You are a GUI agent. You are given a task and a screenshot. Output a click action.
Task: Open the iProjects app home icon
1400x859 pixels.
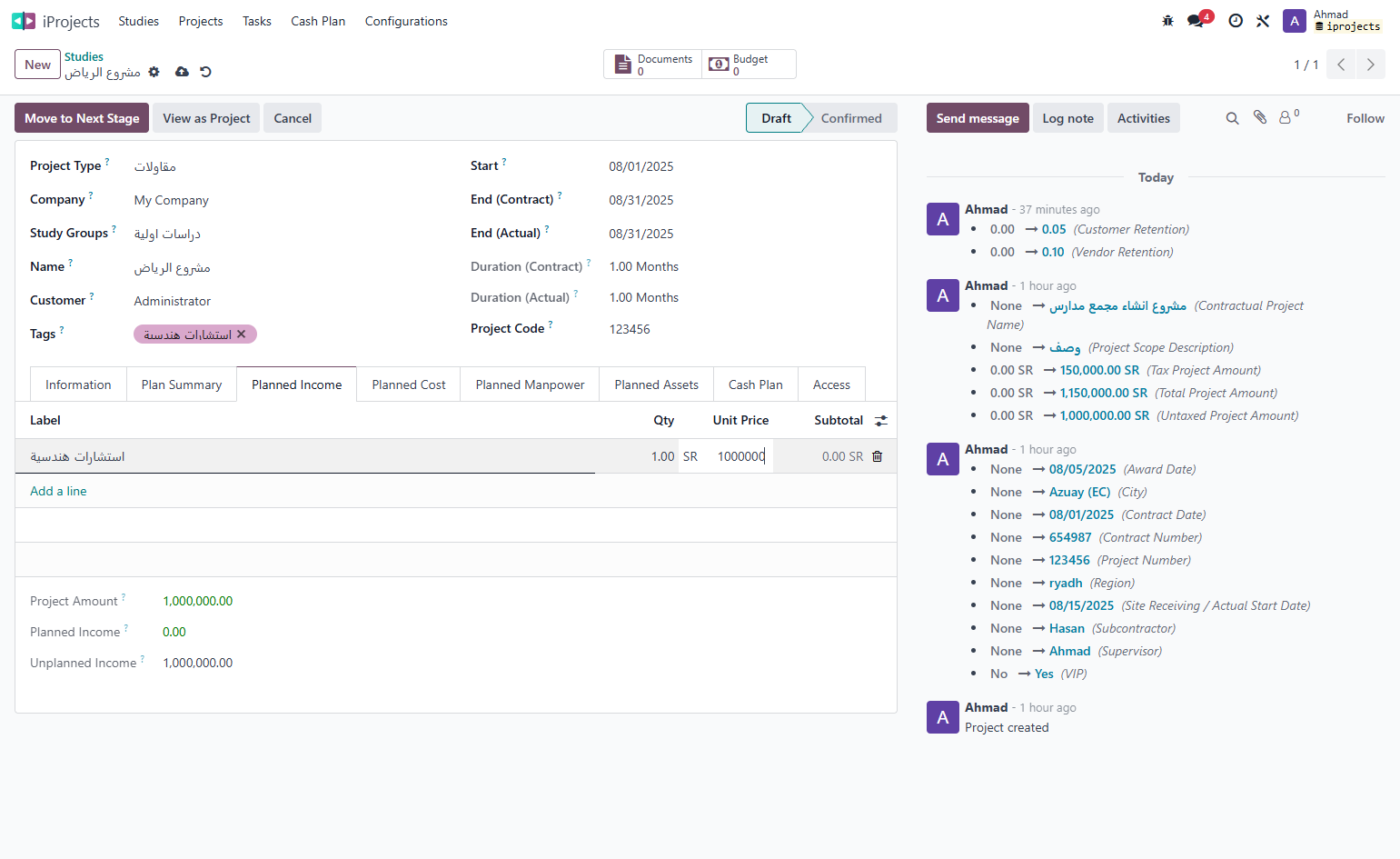pos(24,21)
